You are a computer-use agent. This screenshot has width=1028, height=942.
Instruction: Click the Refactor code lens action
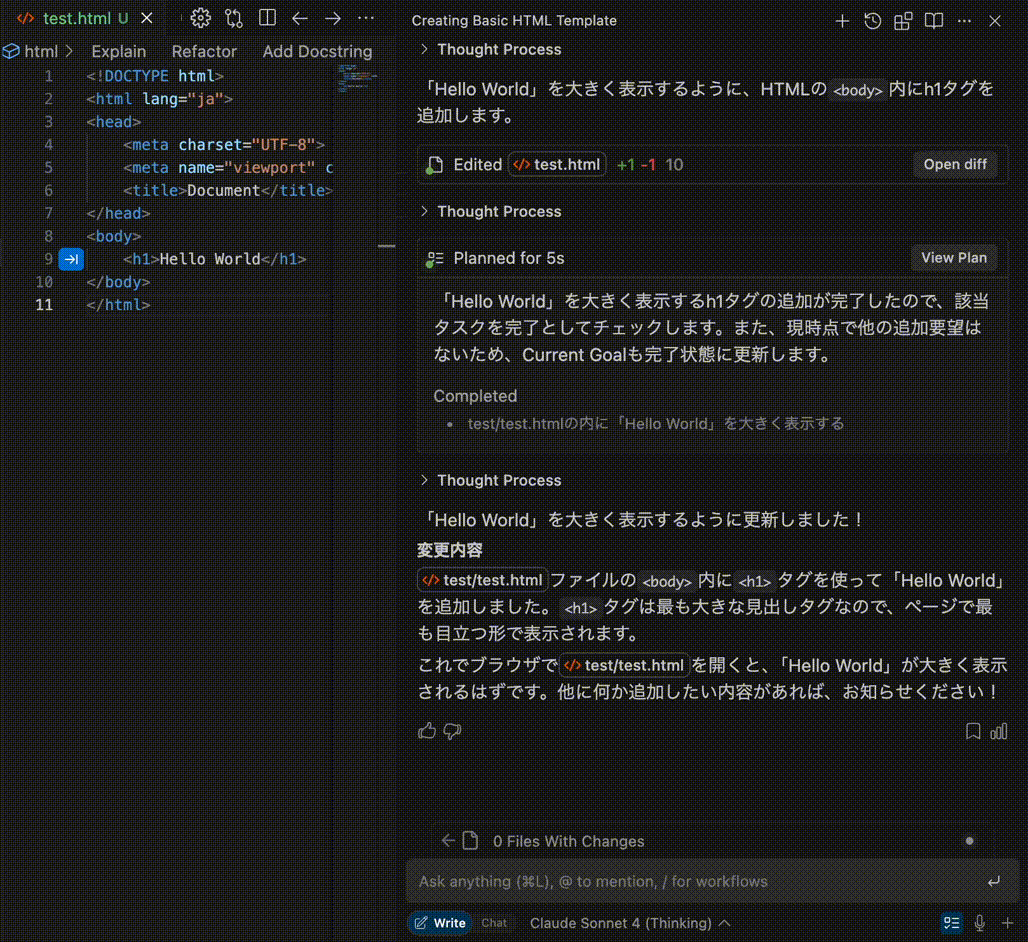tap(204, 51)
